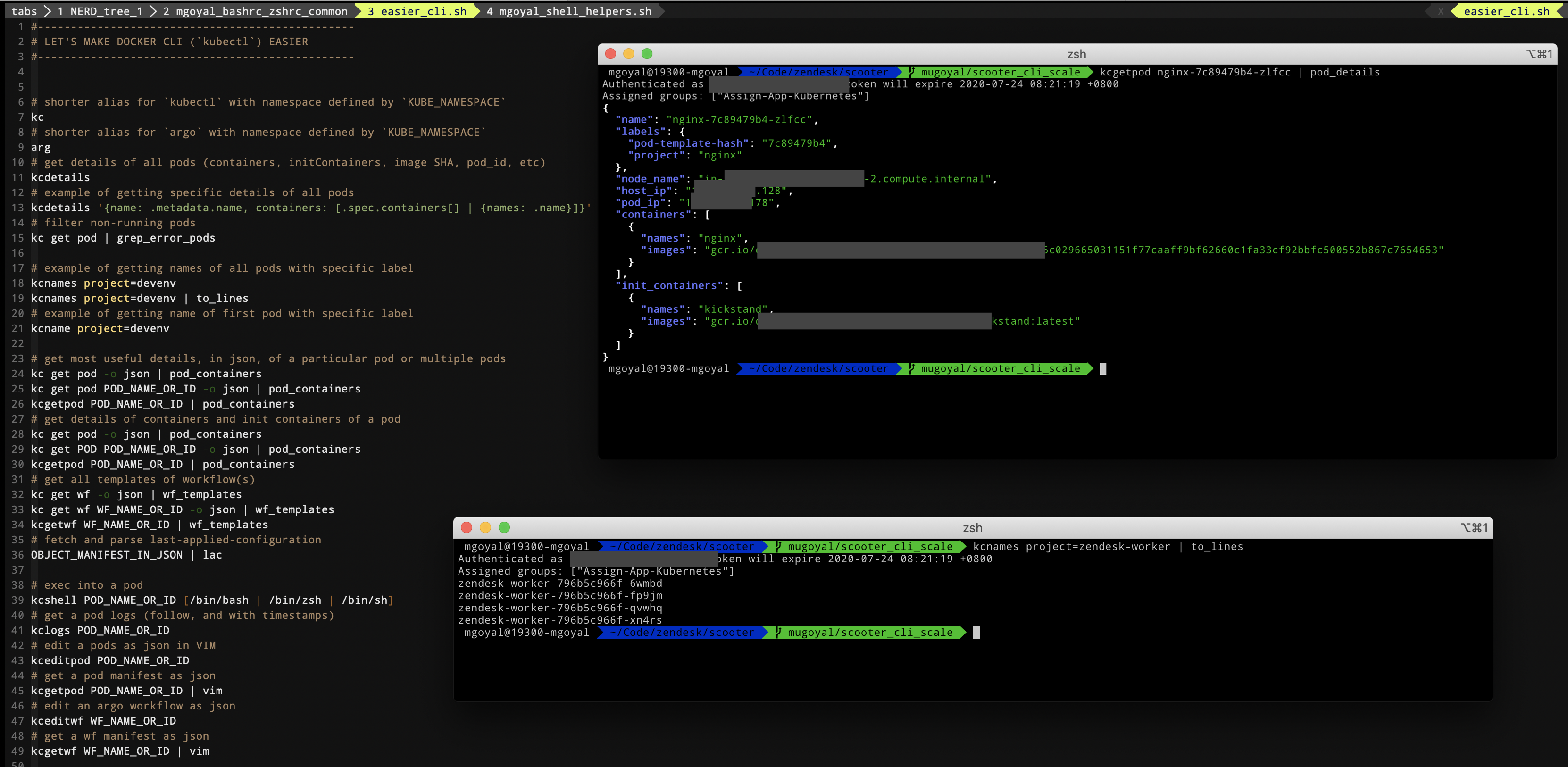
Task: Click the tabs label in the tabline
Action: coord(25,12)
